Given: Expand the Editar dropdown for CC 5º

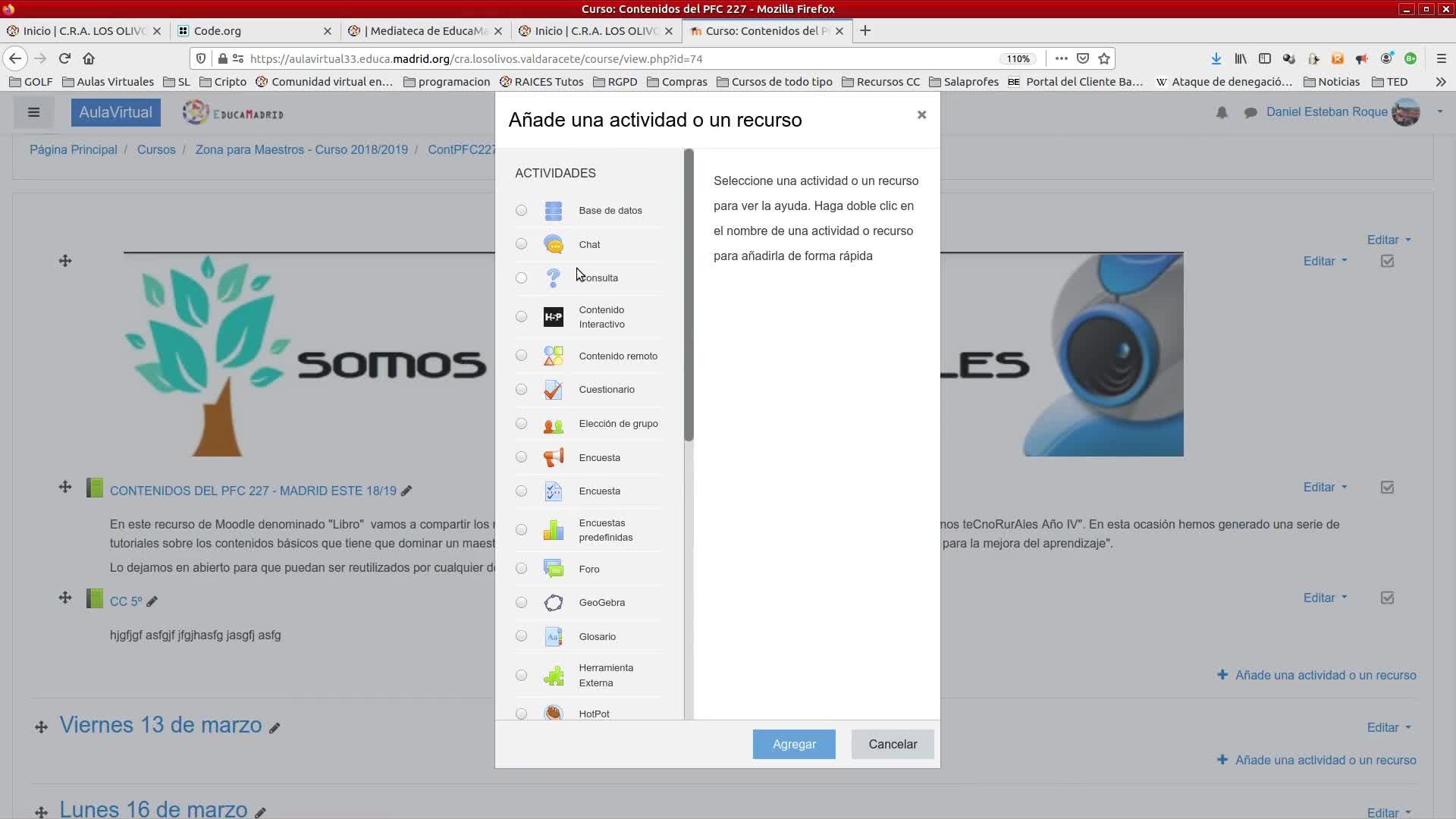Looking at the screenshot, I should click(x=1324, y=598).
